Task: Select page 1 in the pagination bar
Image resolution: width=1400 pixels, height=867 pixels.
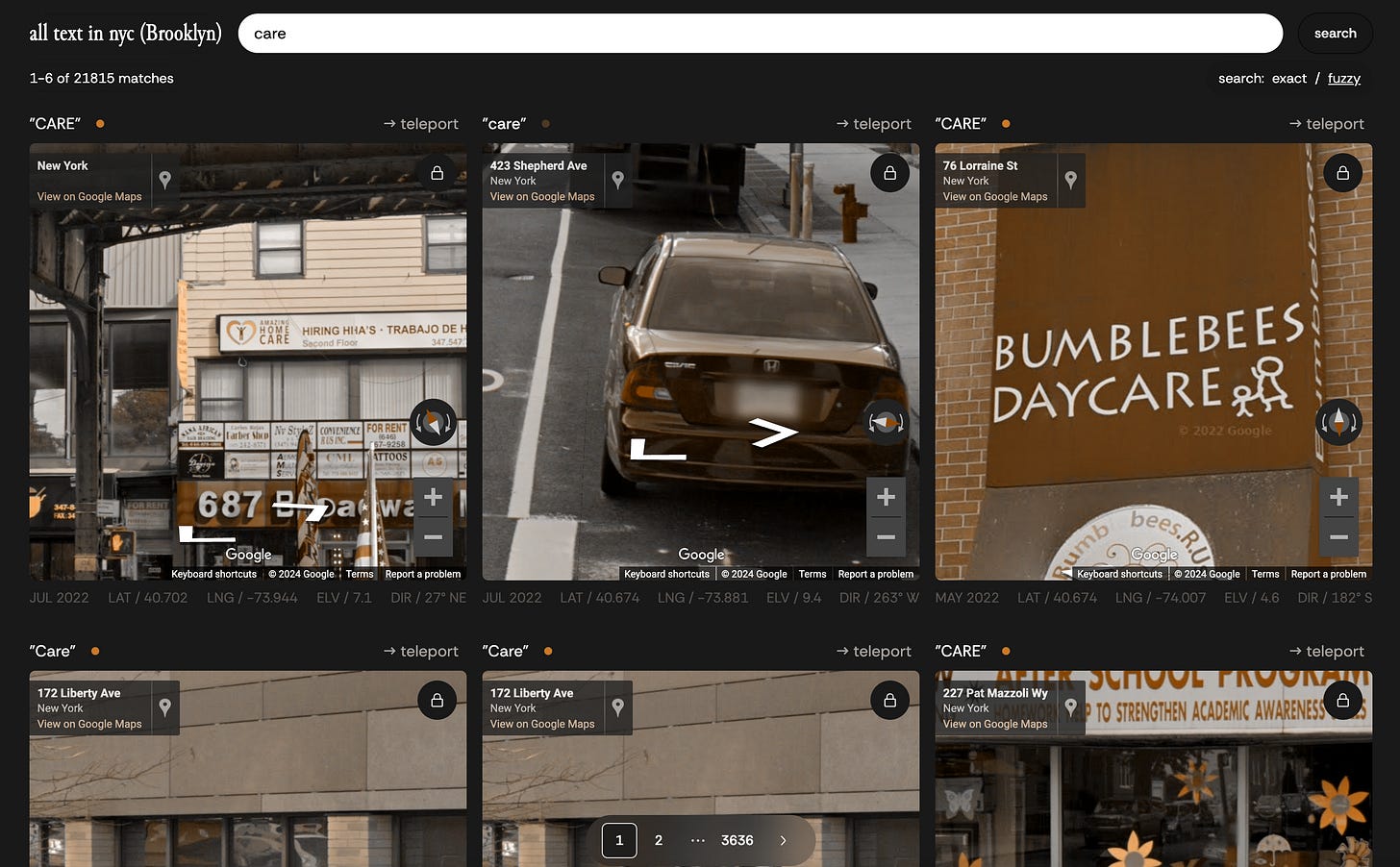Action: 619,840
